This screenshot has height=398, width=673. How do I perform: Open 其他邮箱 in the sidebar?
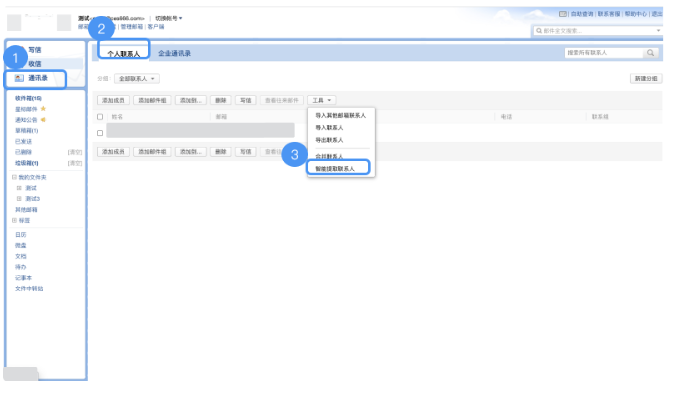click(26, 210)
